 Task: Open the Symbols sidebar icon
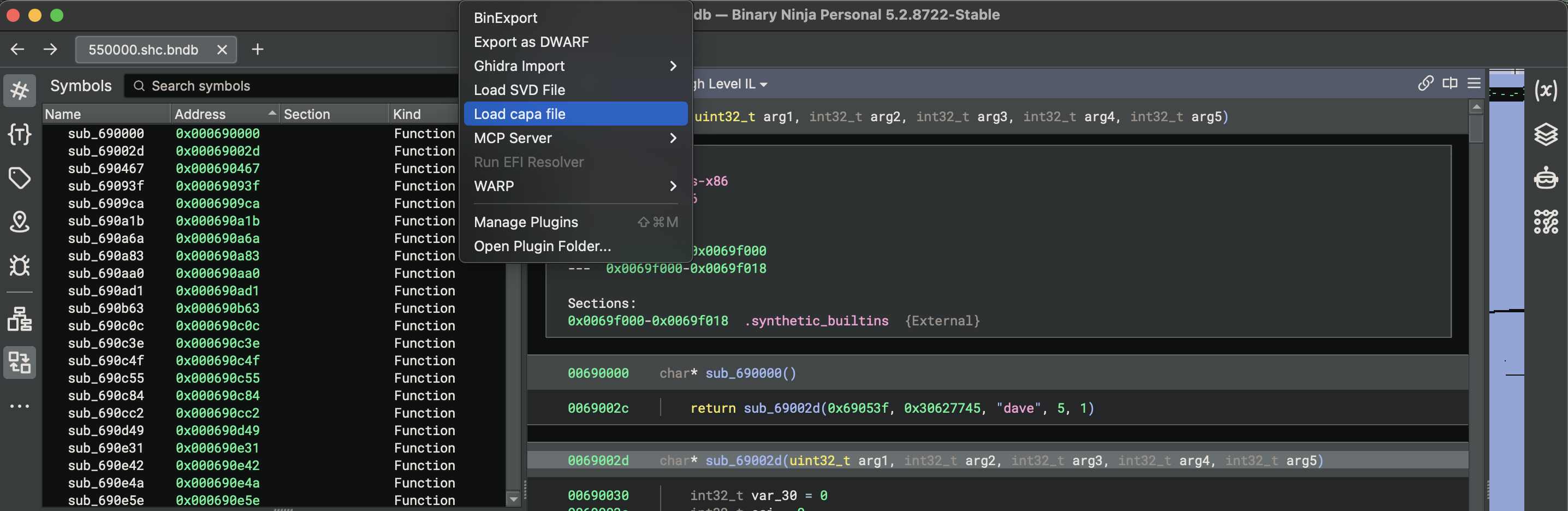tap(20, 91)
